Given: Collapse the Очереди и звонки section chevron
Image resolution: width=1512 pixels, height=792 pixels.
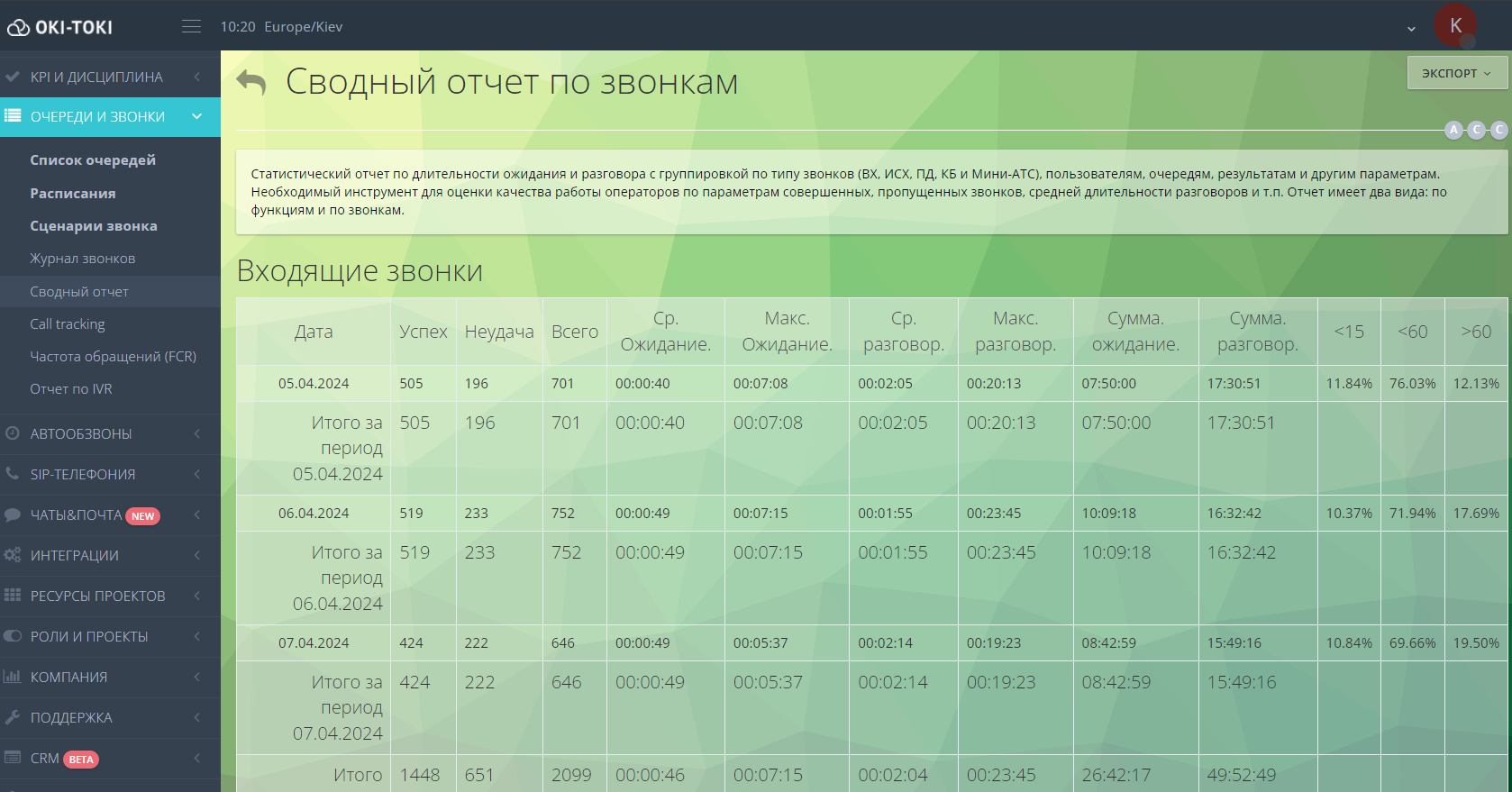Looking at the screenshot, I should pyautogui.click(x=196, y=116).
